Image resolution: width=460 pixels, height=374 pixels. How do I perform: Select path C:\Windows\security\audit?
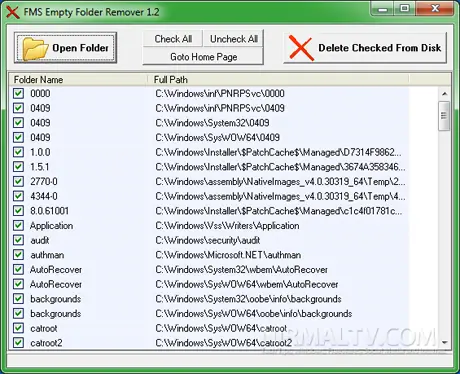click(207, 240)
